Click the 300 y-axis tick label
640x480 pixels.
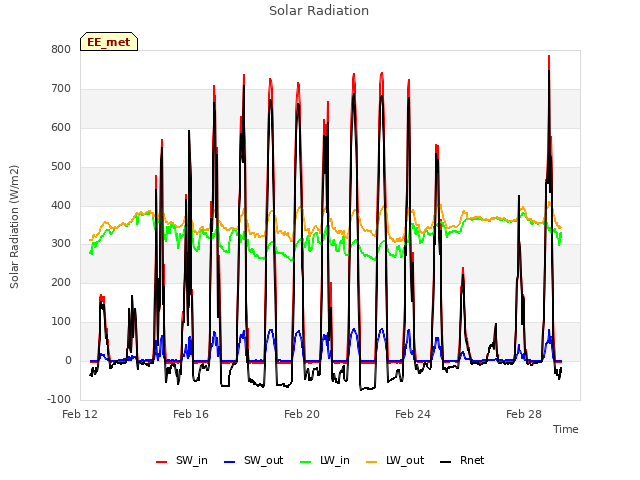click(x=61, y=244)
